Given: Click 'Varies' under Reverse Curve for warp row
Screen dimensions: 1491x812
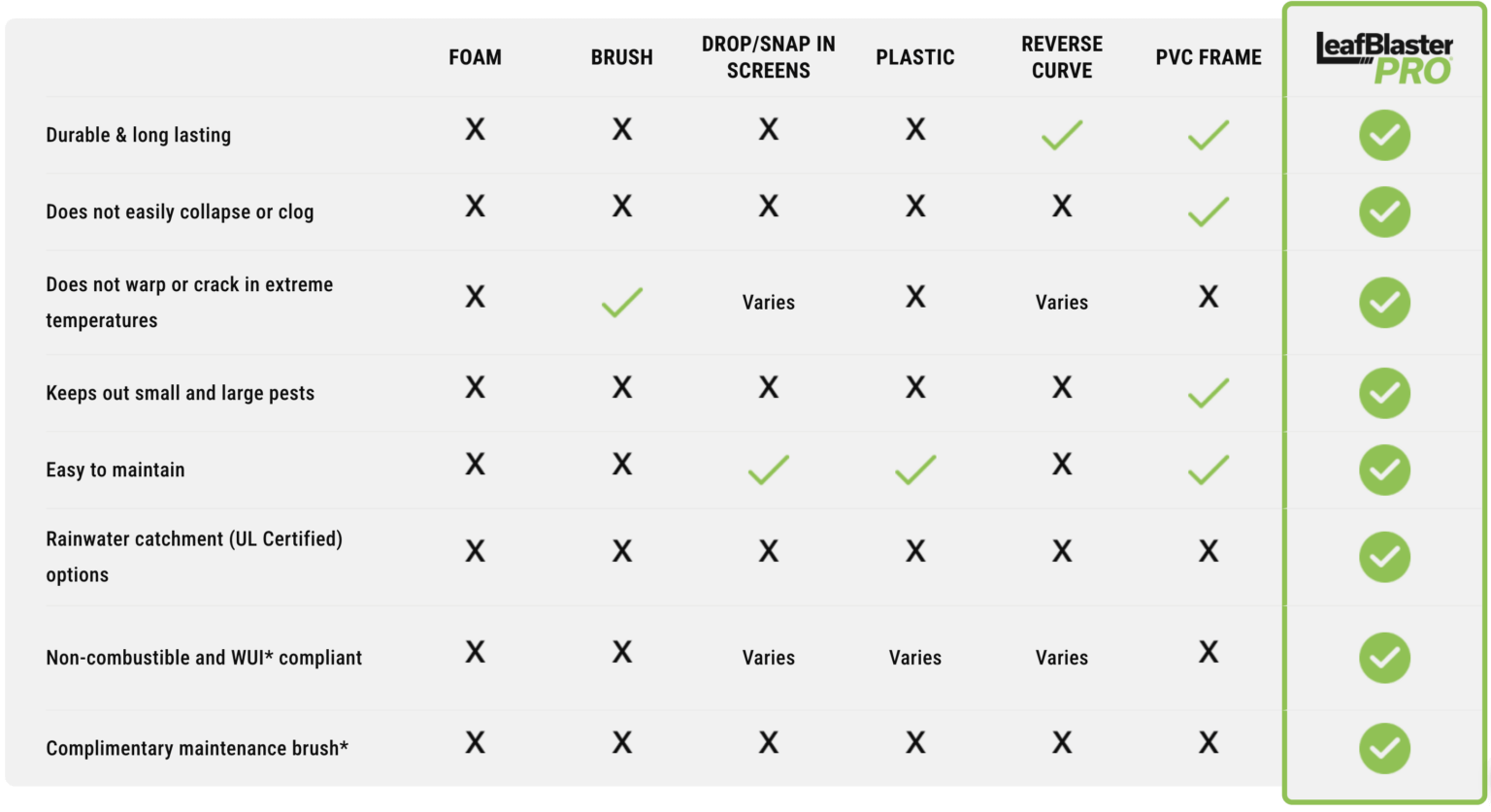Looking at the screenshot, I should click(x=1062, y=303).
